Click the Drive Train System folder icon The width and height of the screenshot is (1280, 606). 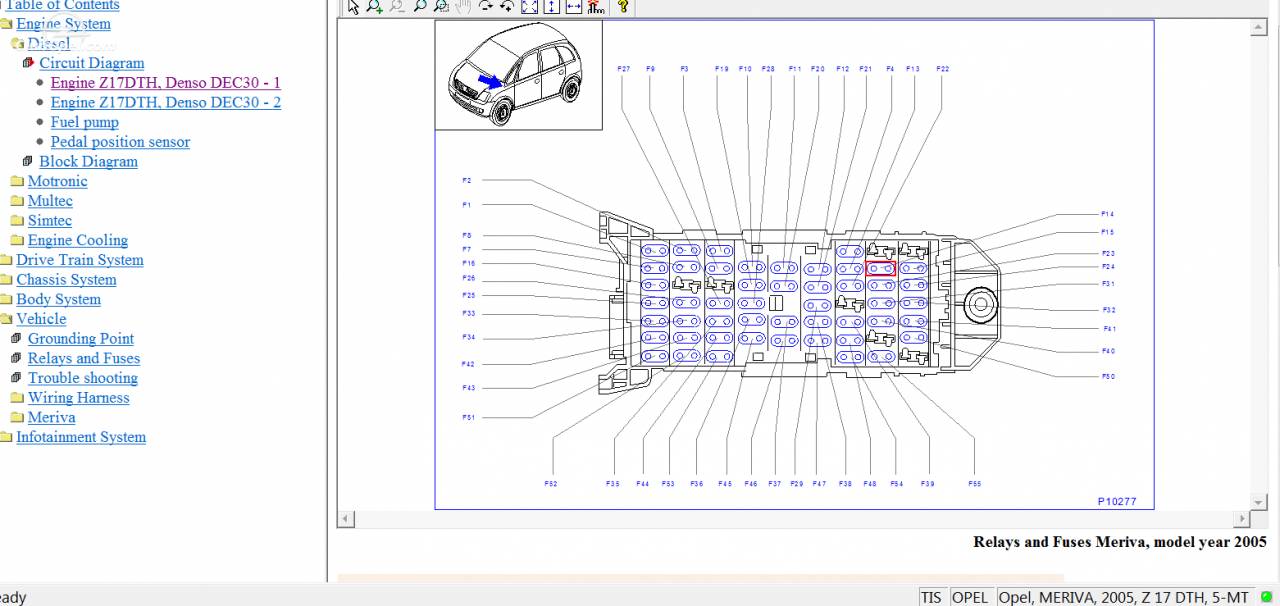6,260
